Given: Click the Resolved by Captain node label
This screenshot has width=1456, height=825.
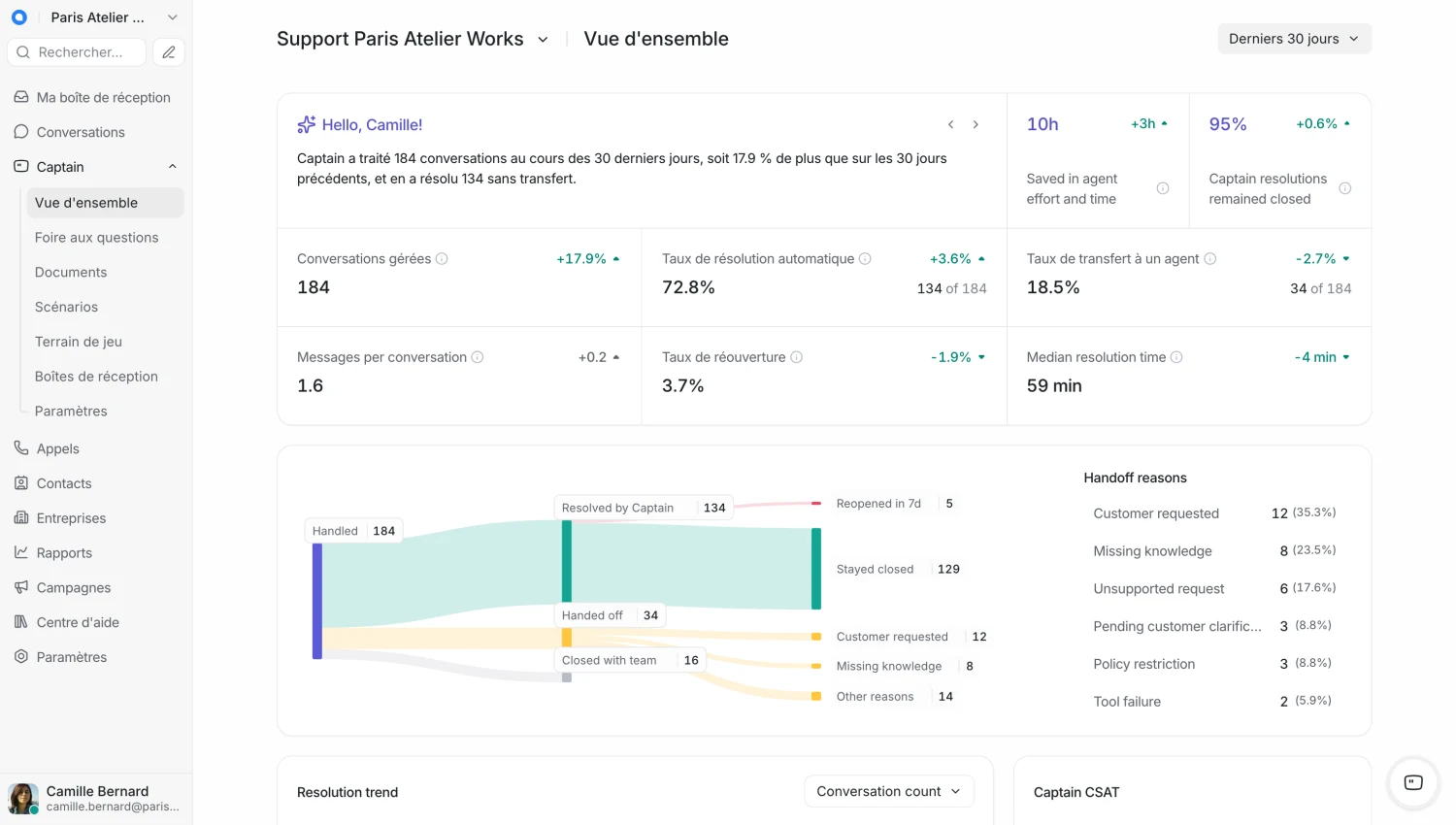Looking at the screenshot, I should 644,508.
